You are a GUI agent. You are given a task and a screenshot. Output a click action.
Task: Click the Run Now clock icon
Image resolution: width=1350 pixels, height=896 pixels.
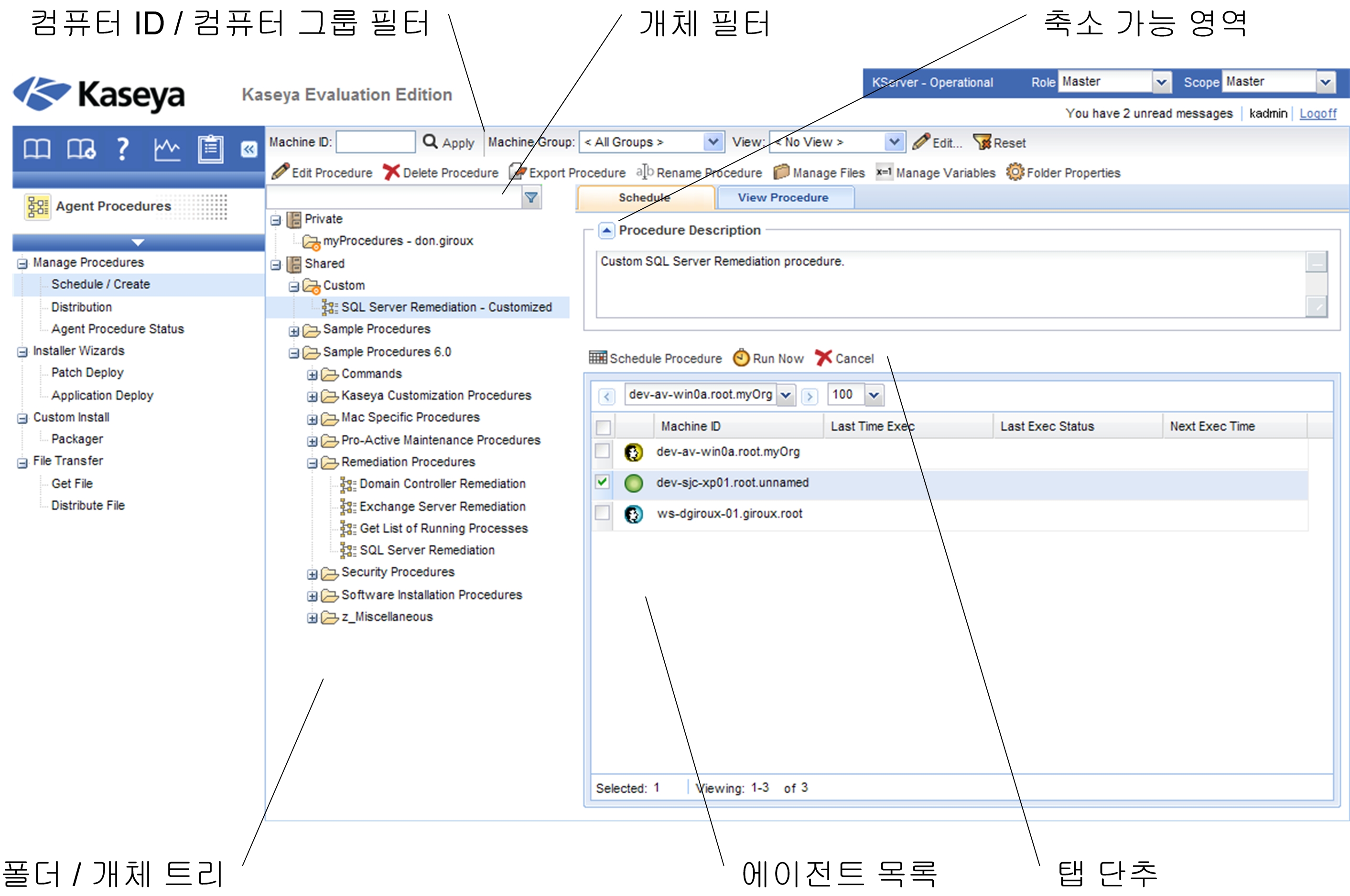(x=741, y=358)
